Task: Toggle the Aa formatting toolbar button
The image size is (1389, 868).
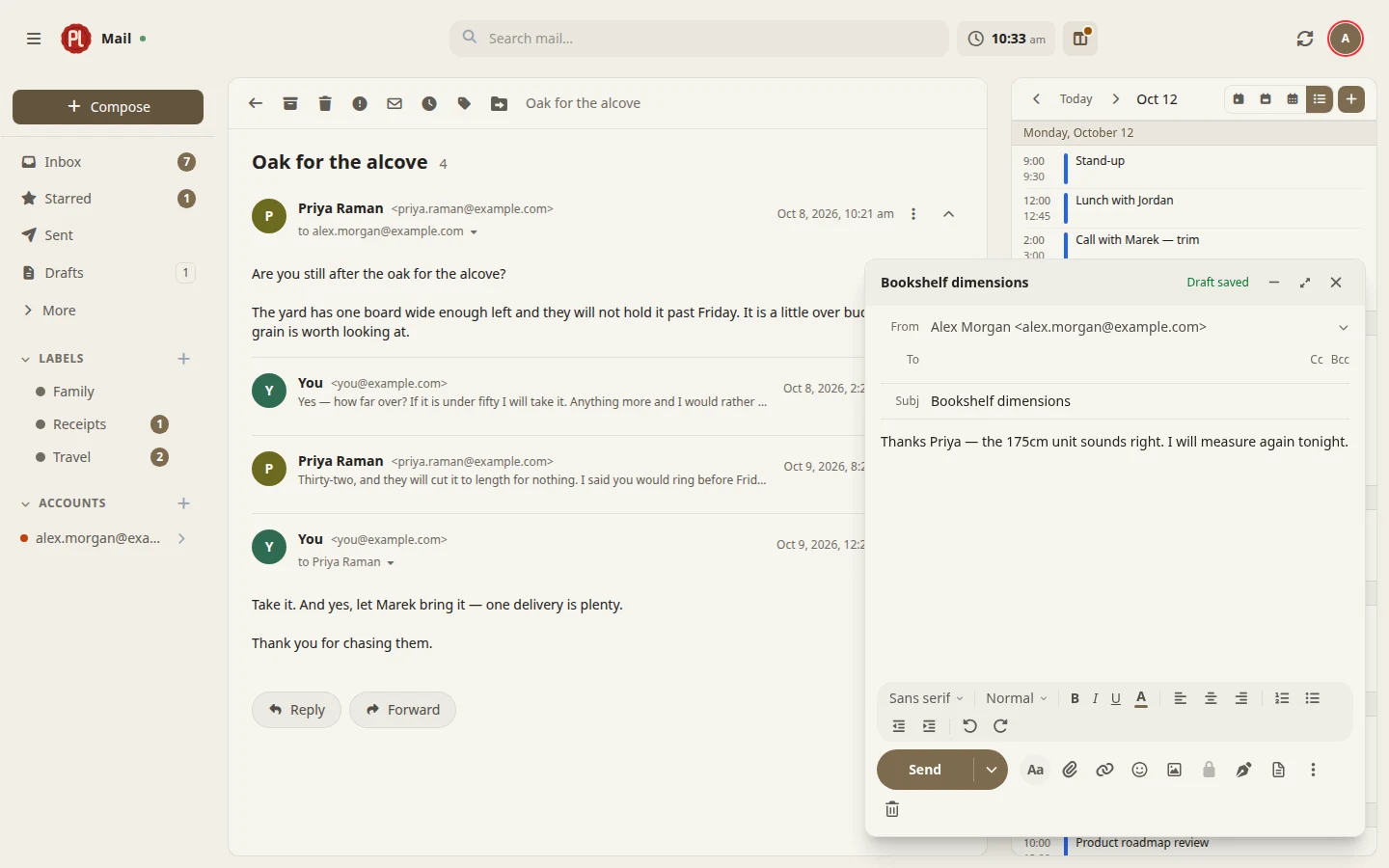Action: pyautogui.click(x=1036, y=770)
